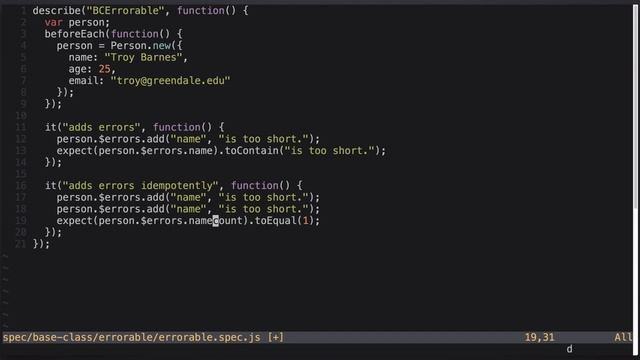
Task: Click the "Troy Barnes" name string
Action: coord(143,57)
